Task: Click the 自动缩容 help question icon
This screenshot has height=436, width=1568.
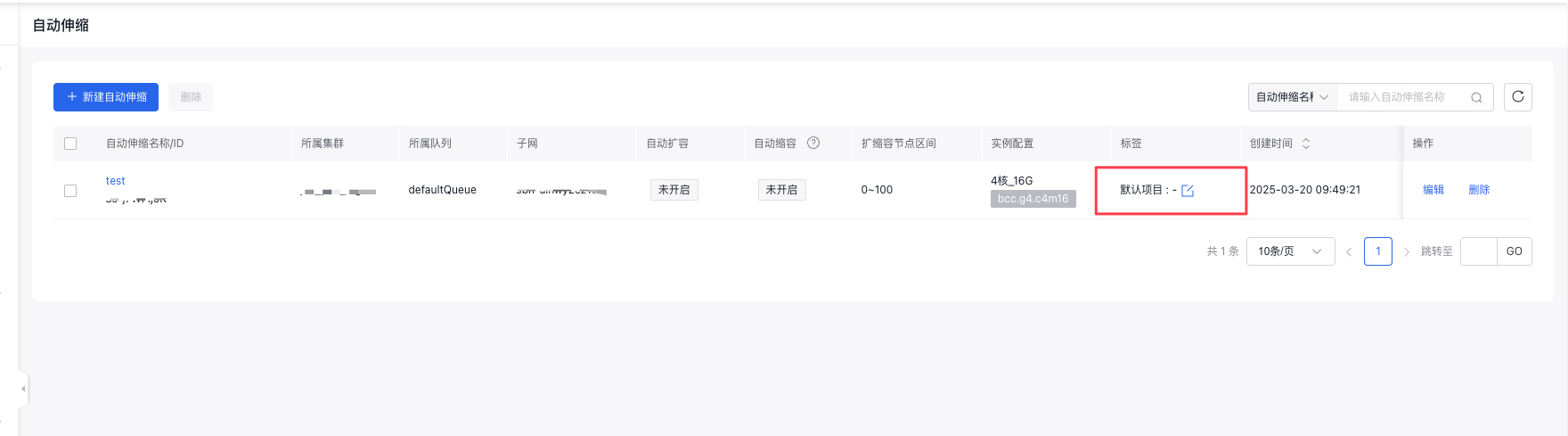Action: pyautogui.click(x=813, y=143)
